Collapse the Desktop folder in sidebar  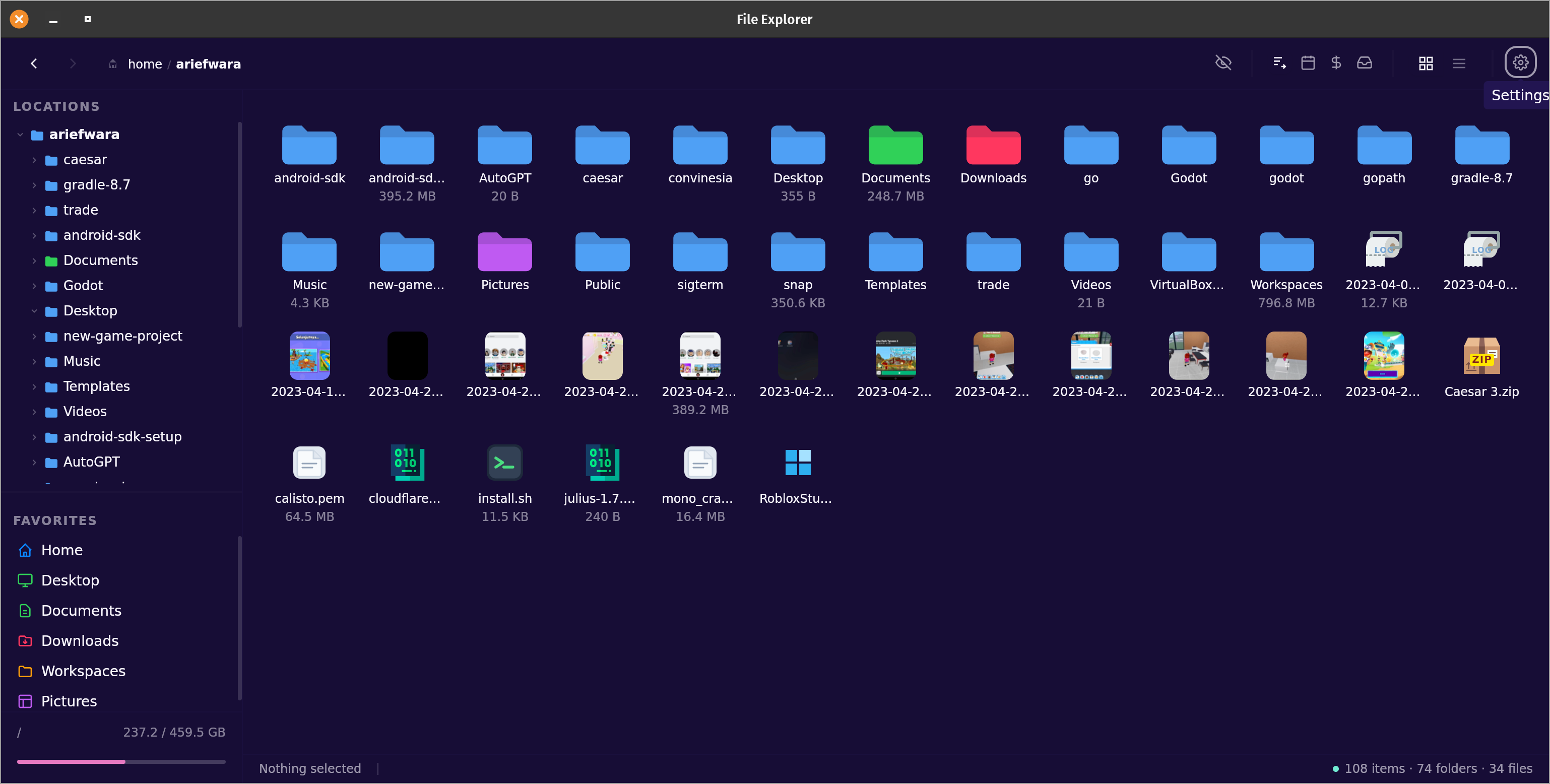point(34,310)
